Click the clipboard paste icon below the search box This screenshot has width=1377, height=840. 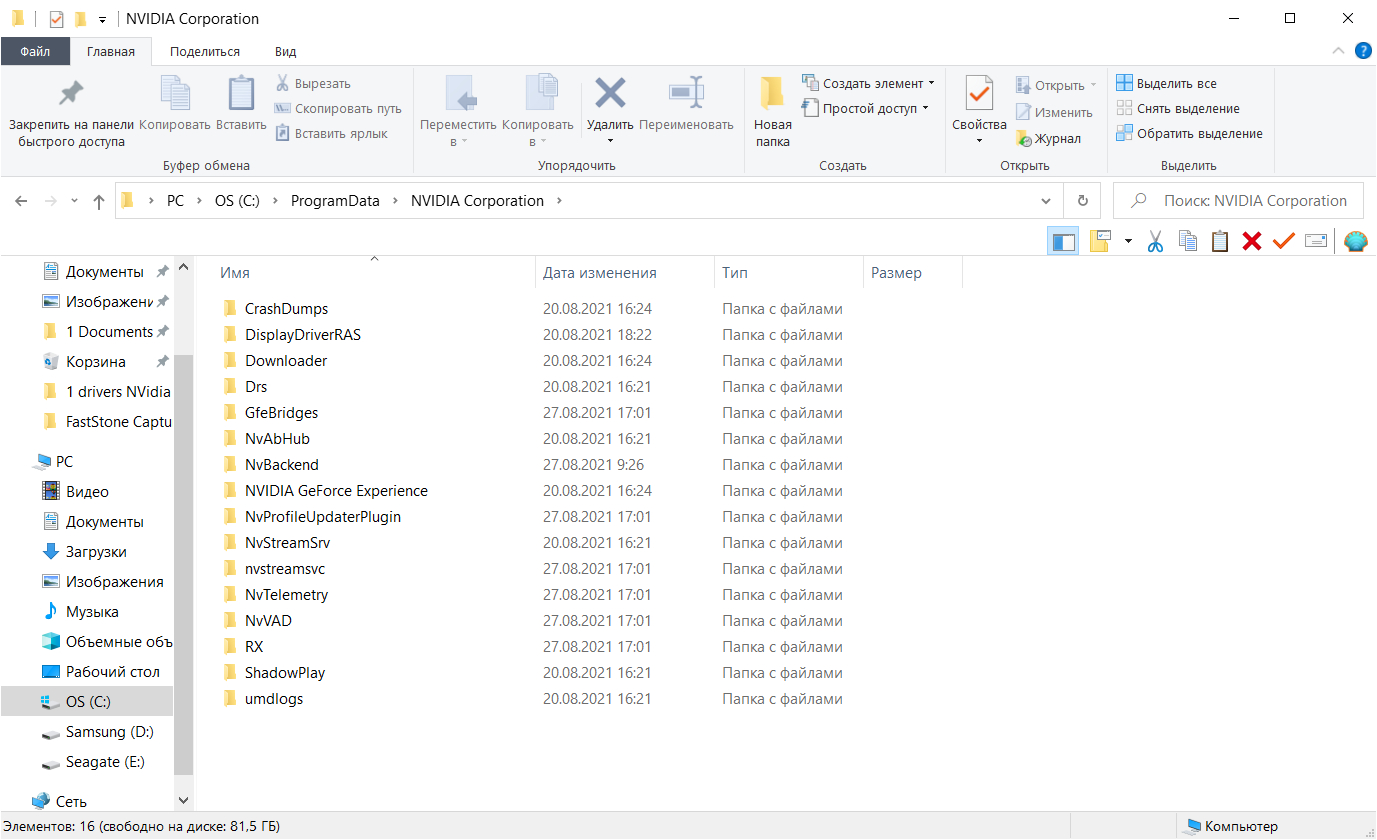pyautogui.click(x=1220, y=241)
